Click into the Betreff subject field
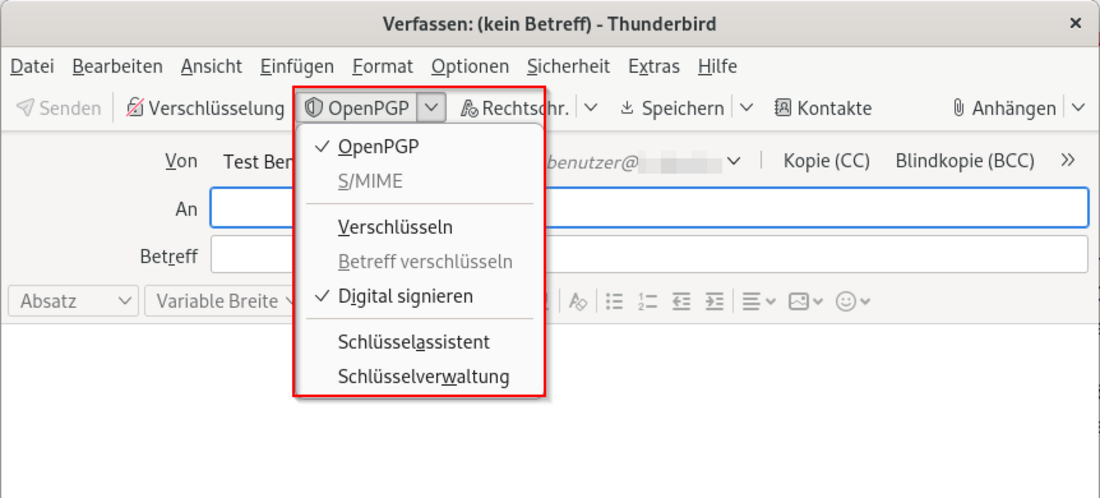 (650, 254)
